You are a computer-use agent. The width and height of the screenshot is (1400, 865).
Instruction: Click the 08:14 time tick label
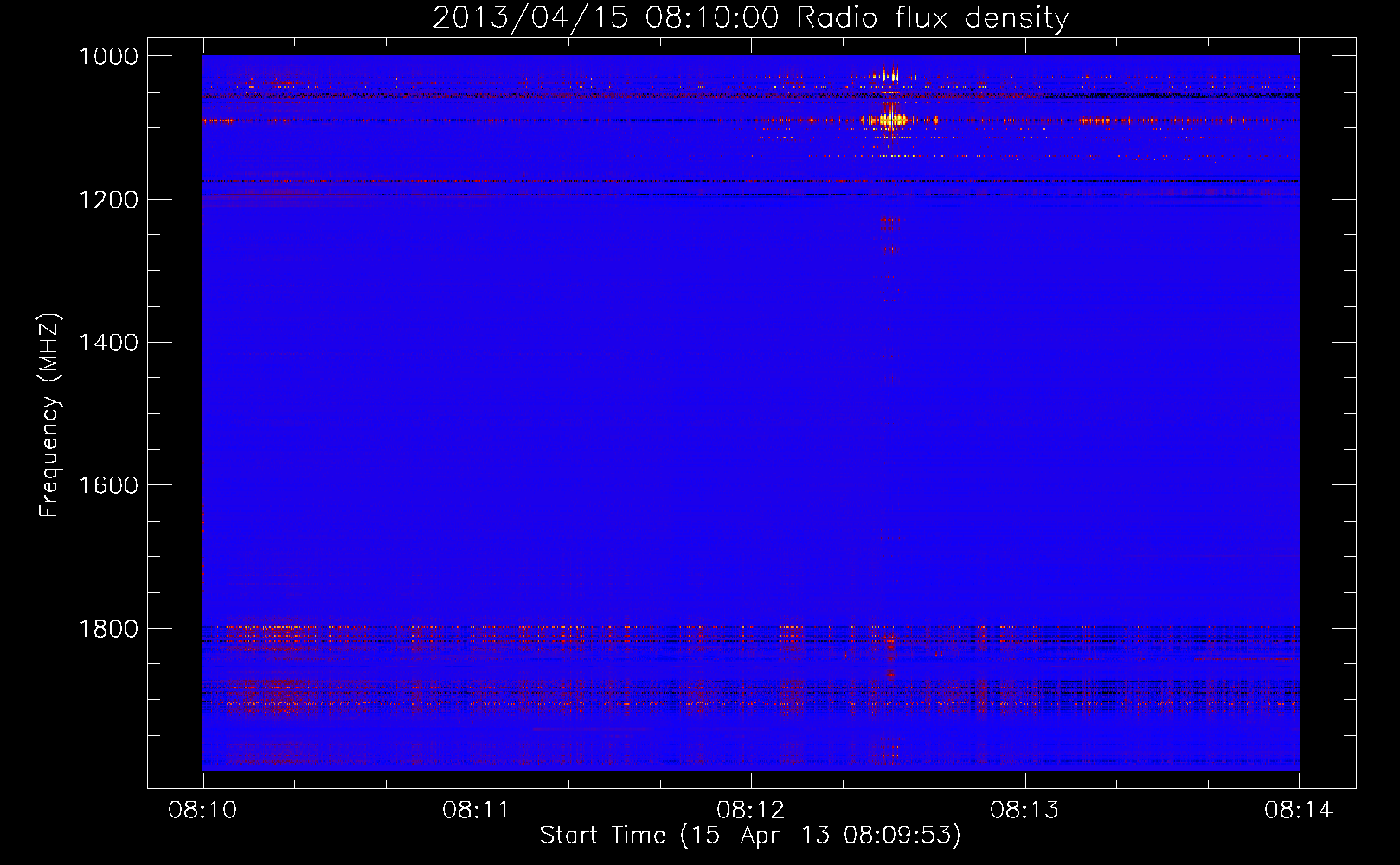tap(1299, 811)
